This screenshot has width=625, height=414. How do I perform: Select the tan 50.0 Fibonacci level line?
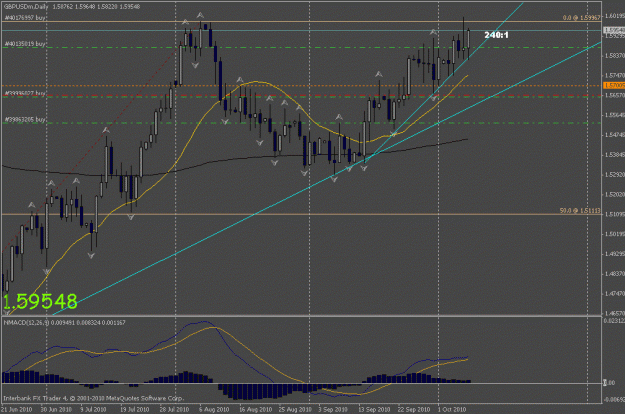click(x=301, y=214)
